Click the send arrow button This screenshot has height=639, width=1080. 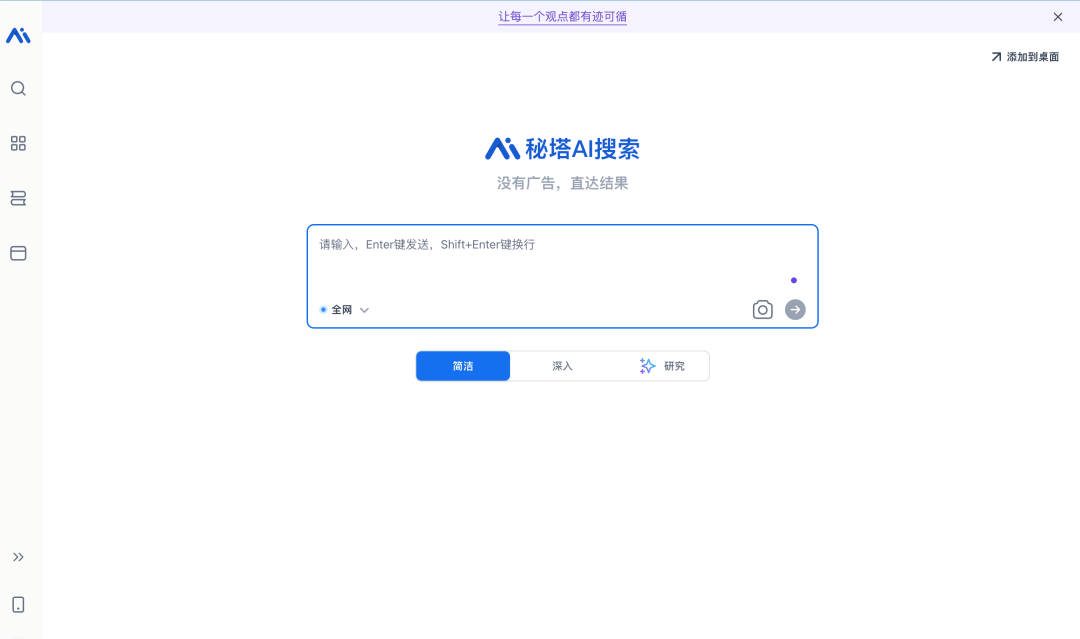(x=796, y=310)
